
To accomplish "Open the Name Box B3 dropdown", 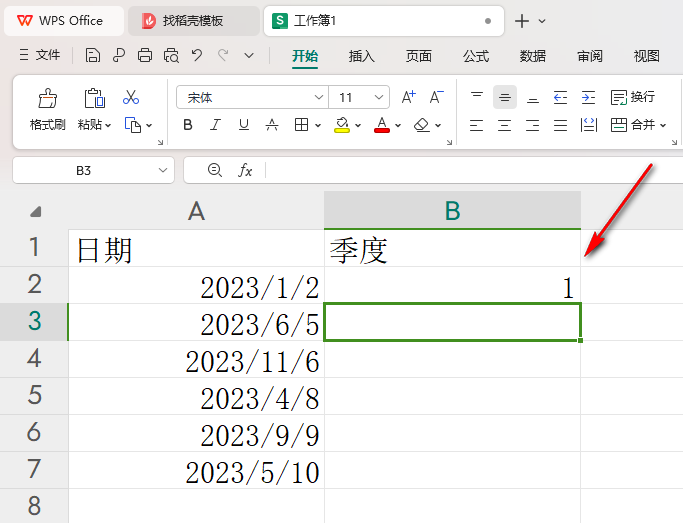I will pos(163,170).
